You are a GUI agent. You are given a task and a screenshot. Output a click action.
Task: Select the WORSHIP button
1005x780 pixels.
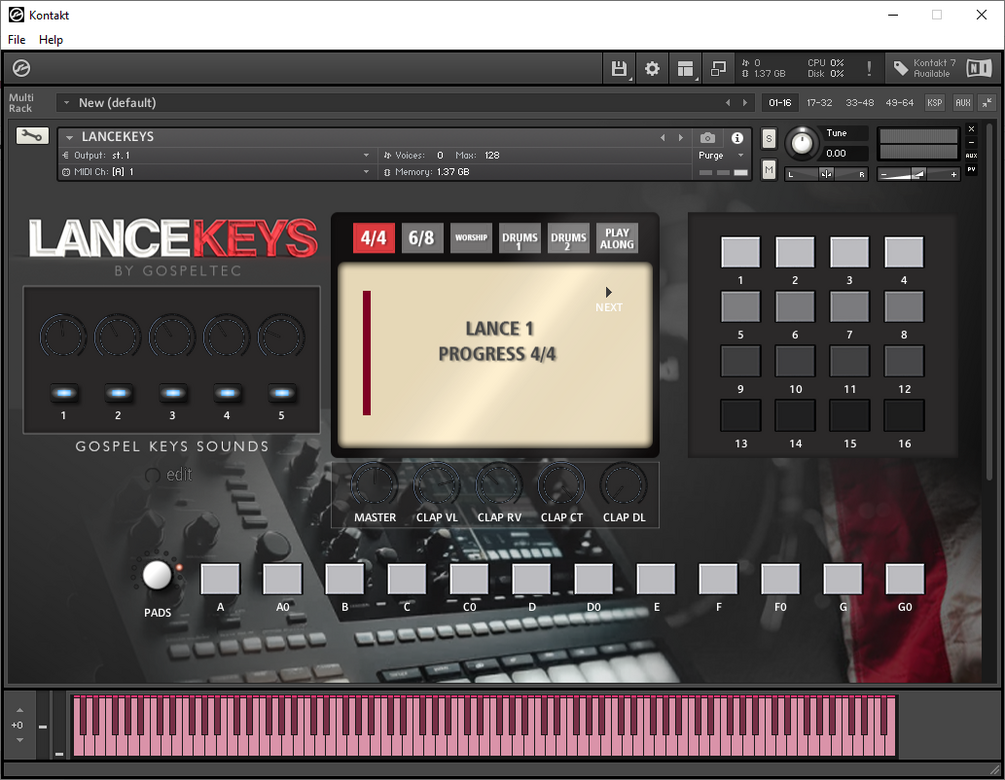click(471, 238)
